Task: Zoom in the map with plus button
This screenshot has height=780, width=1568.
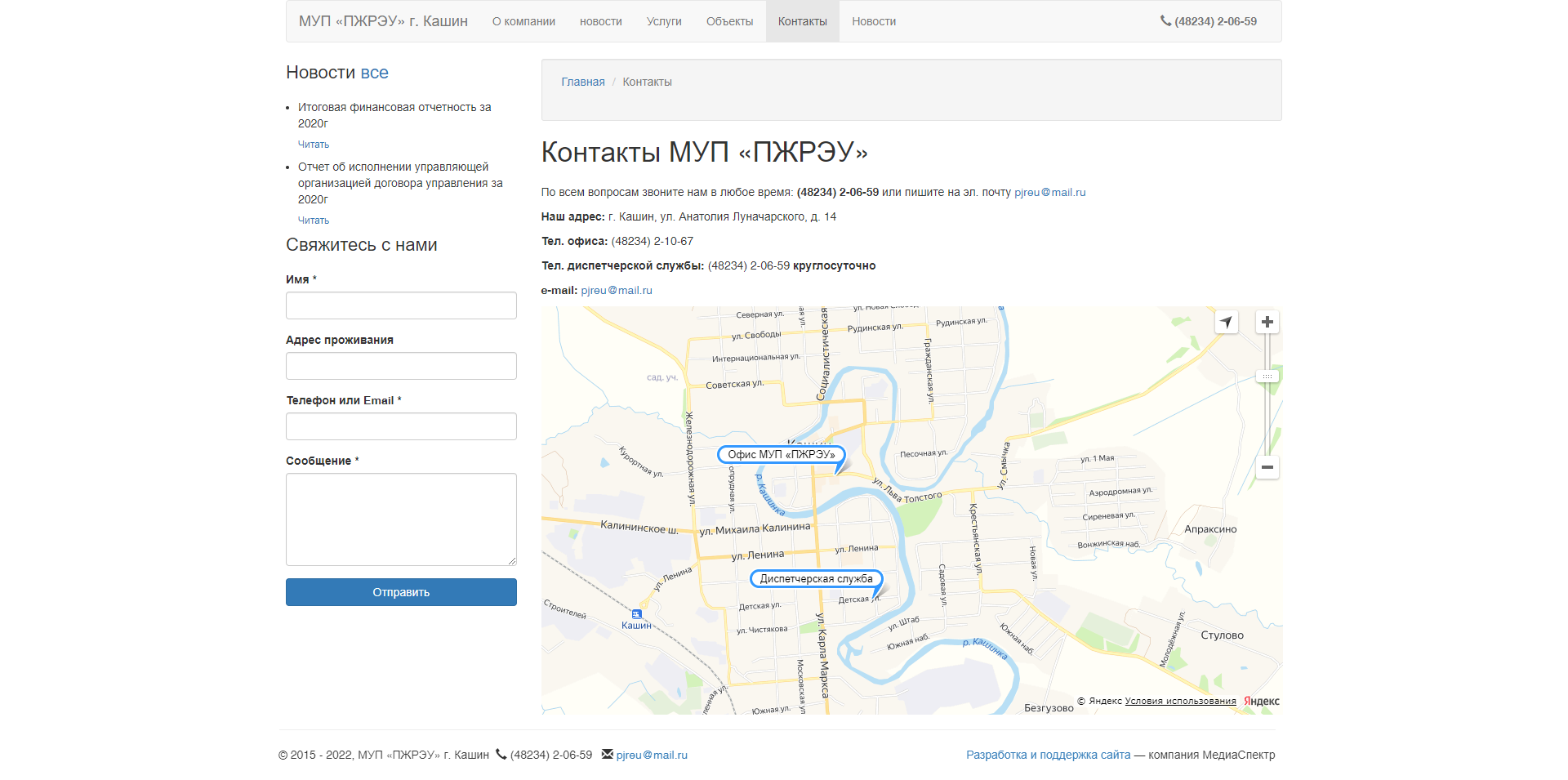Action: pos(1267,322)
